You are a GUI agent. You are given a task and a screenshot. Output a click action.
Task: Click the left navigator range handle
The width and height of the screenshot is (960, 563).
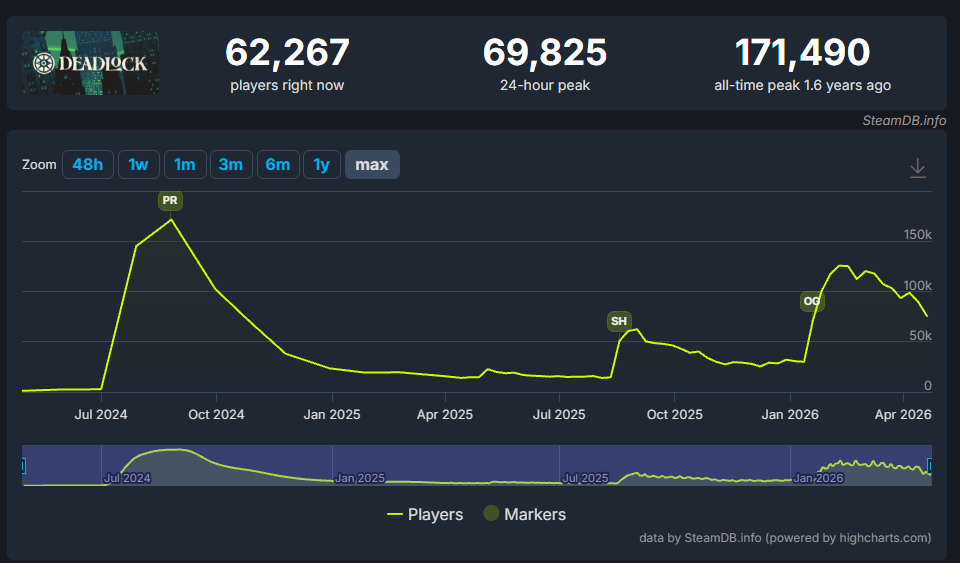coord(23,466)
